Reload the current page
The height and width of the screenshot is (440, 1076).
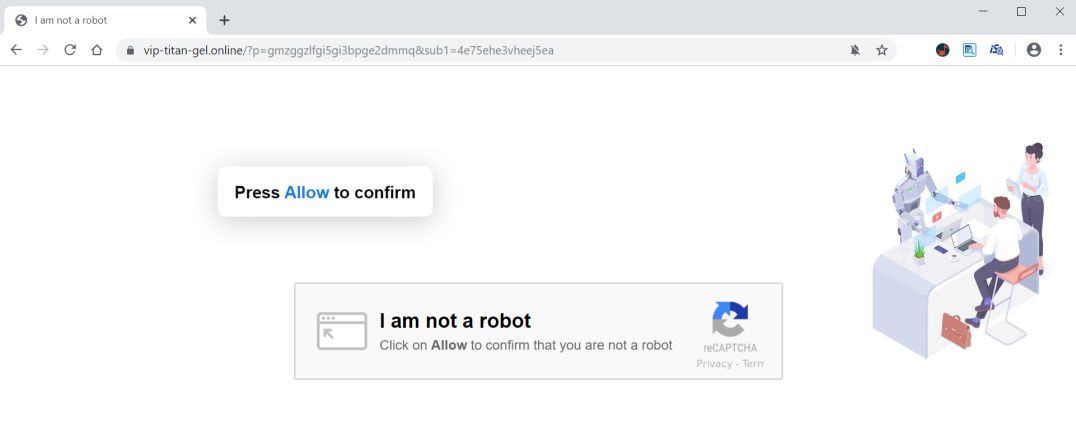coord(70,50)
